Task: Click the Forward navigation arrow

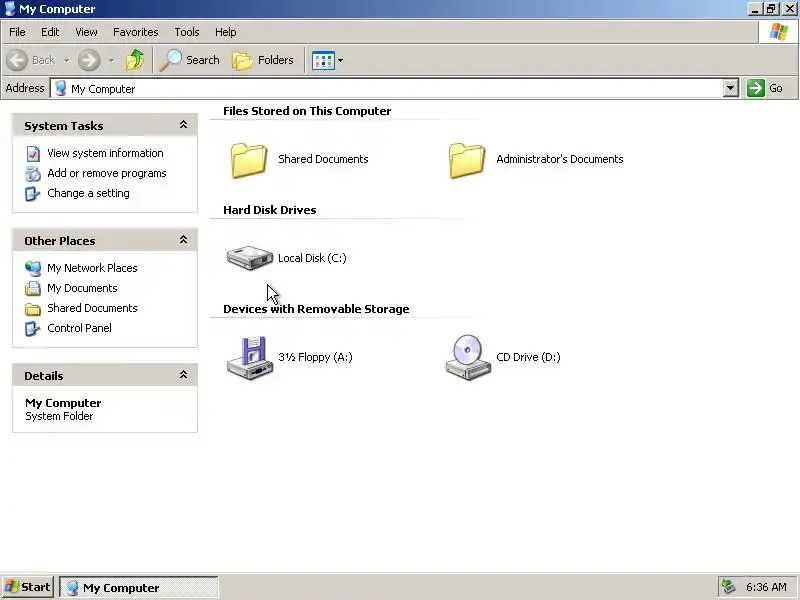Action: (89, 60)
